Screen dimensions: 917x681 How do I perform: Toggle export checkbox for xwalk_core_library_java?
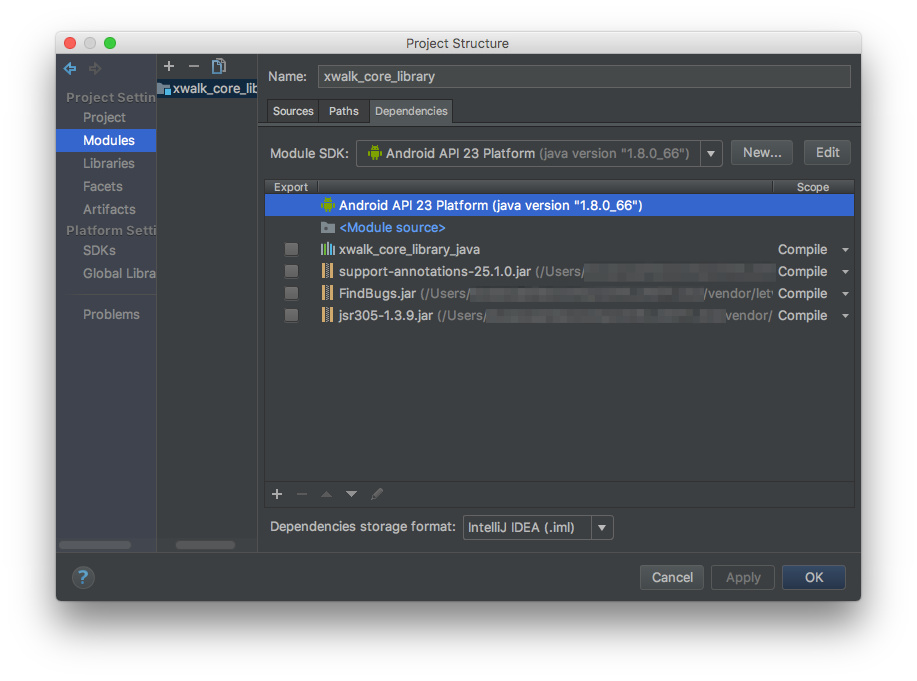pyautogui.click(x=291, y=249)
